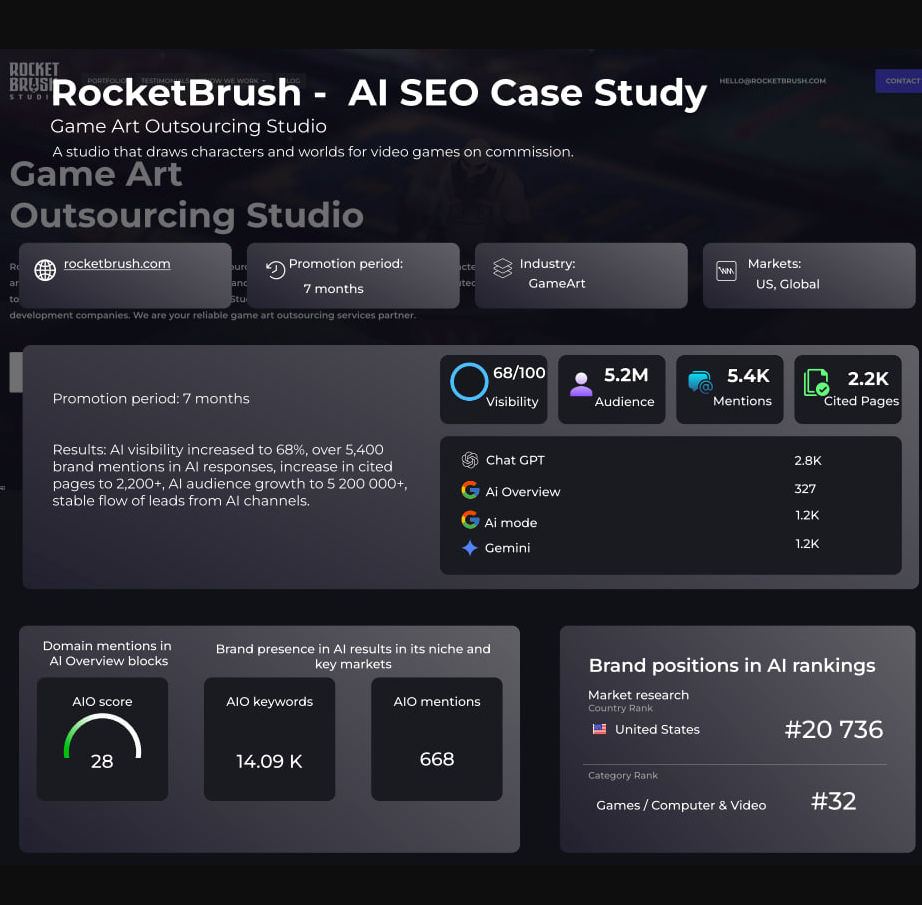Click the 'Games / Computer & Video' category

(681, 806)
